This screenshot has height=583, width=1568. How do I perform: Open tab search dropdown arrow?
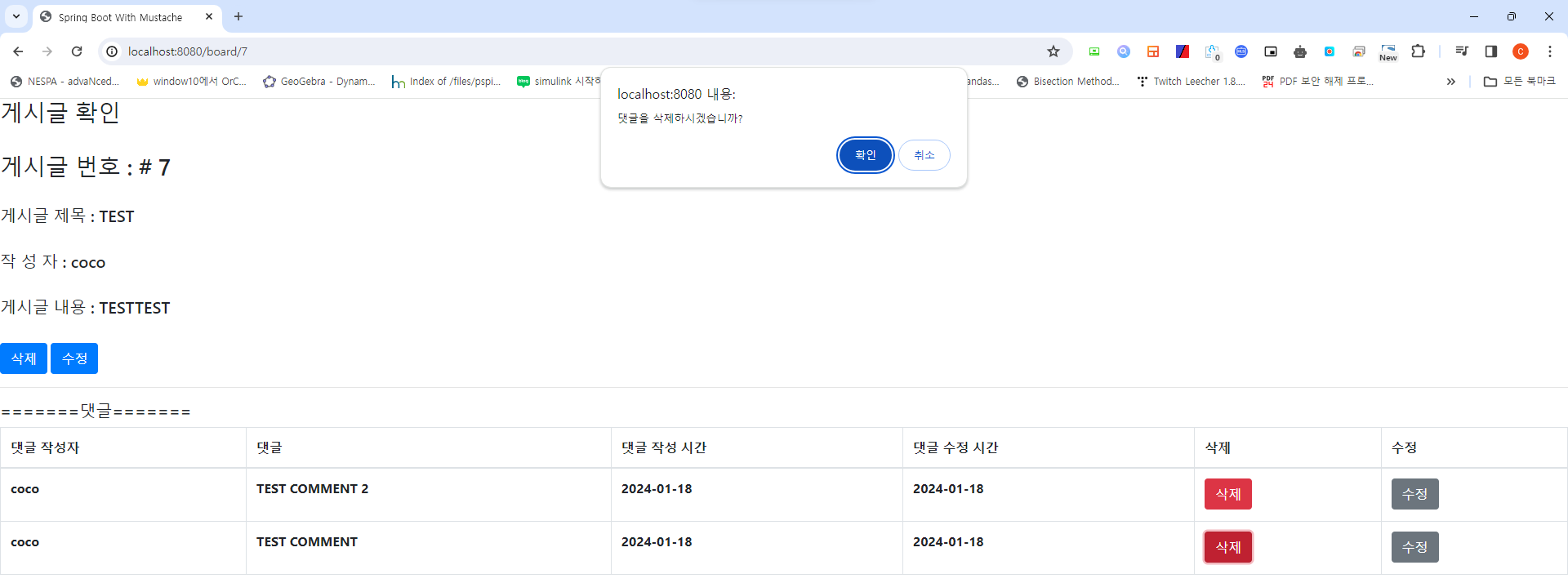tap(16, 16)
